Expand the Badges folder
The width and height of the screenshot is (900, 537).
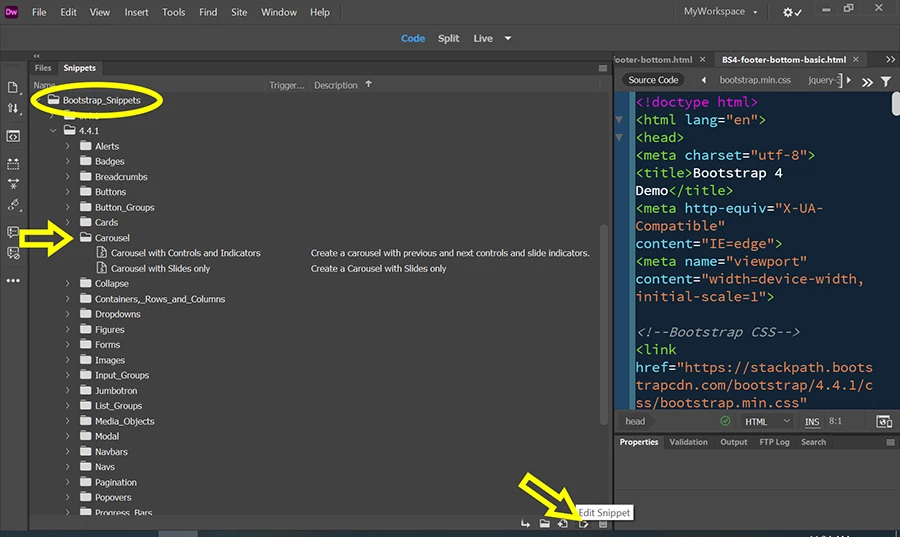[68, 161]
